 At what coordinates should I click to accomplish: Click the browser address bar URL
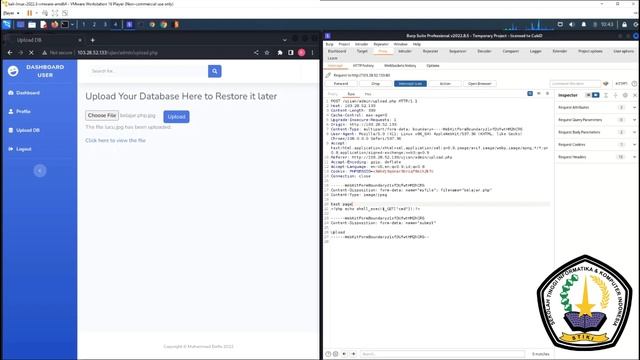[x=118, y=53]
